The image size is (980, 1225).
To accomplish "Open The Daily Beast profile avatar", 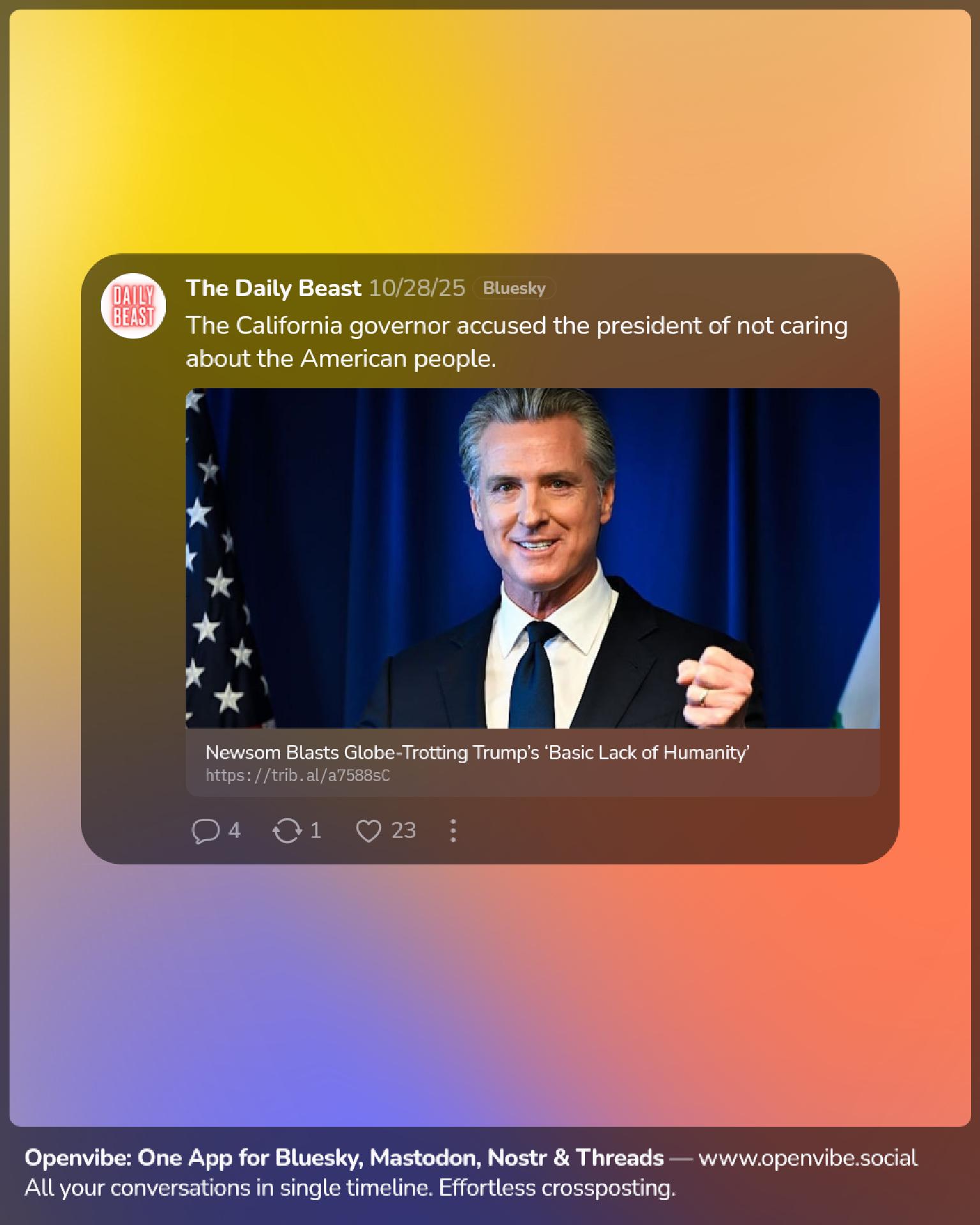I will (133, 306).
